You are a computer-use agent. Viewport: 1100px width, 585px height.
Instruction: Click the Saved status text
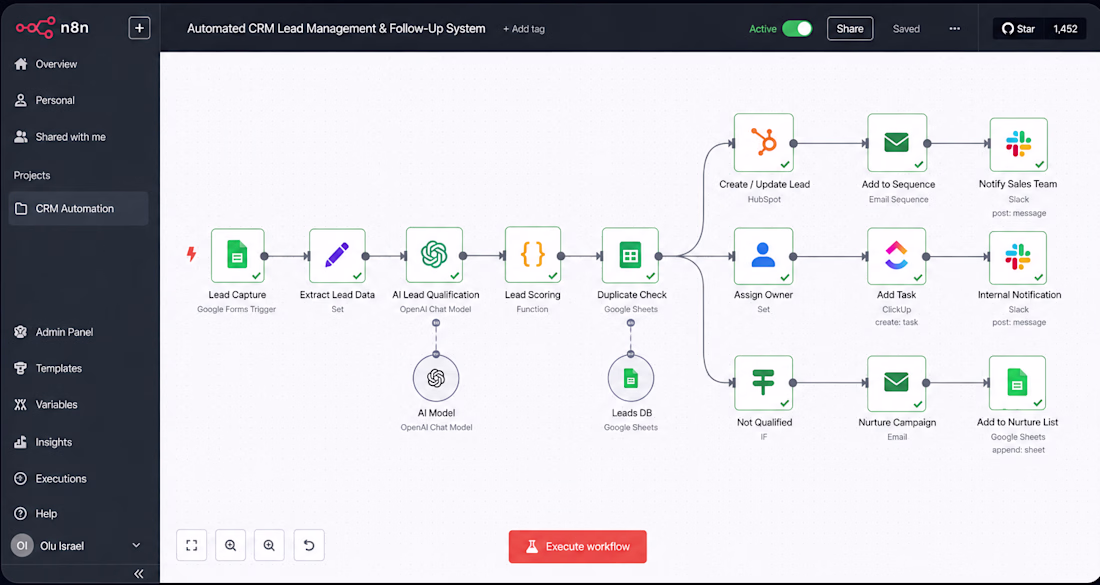click(906, 29)
